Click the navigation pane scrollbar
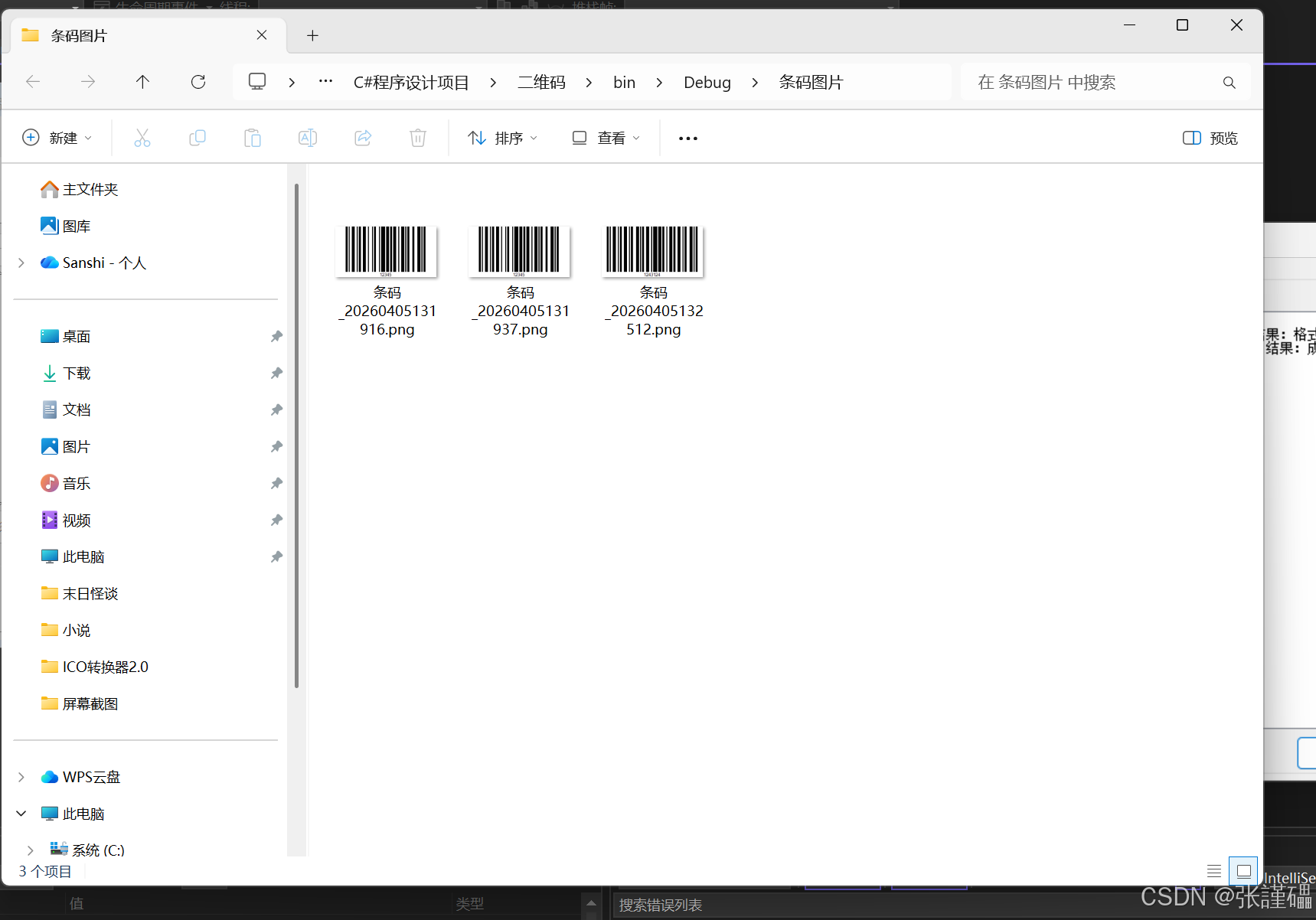 [x=296, y=436]
